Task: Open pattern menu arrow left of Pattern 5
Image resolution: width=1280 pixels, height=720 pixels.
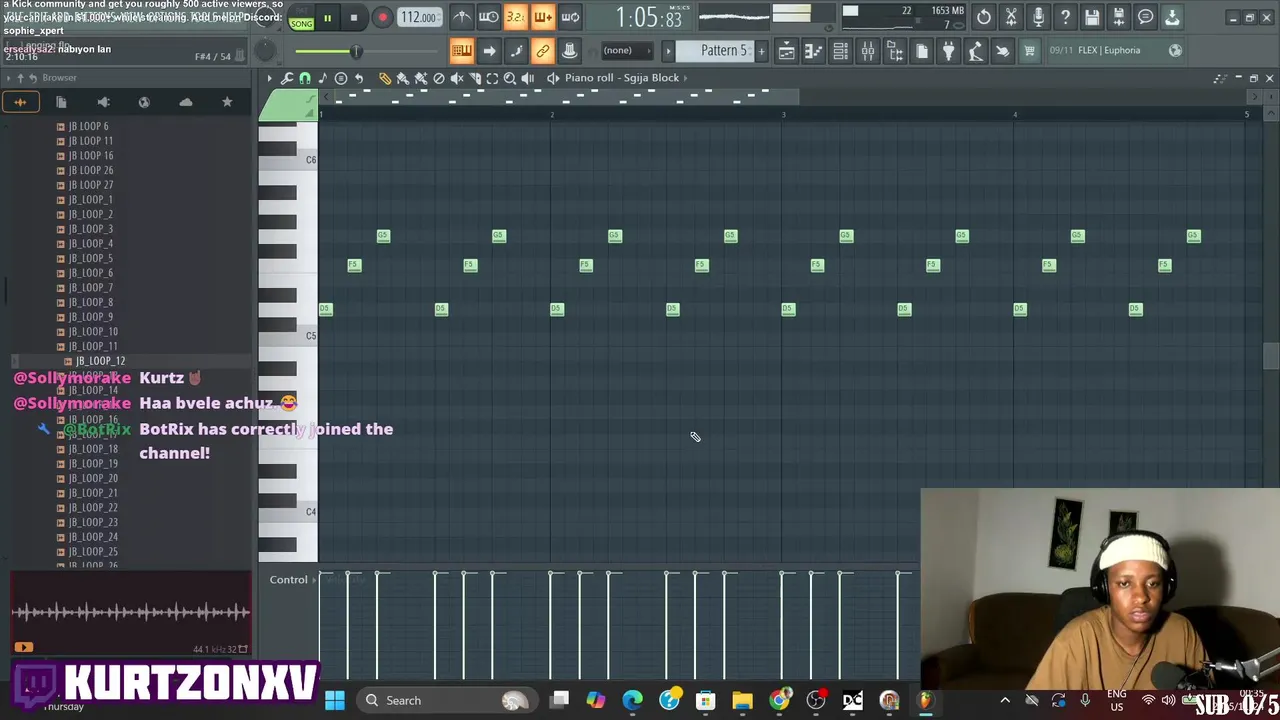Action: [668, 51]
